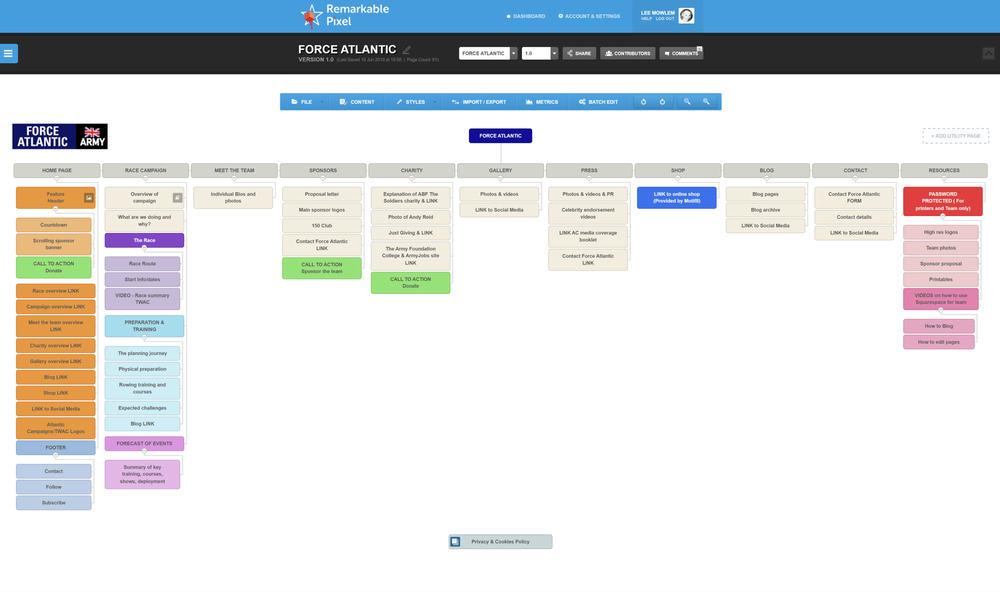Click the undo arrow in the toolbar
Screen dimensions: 1000x592
643,102
